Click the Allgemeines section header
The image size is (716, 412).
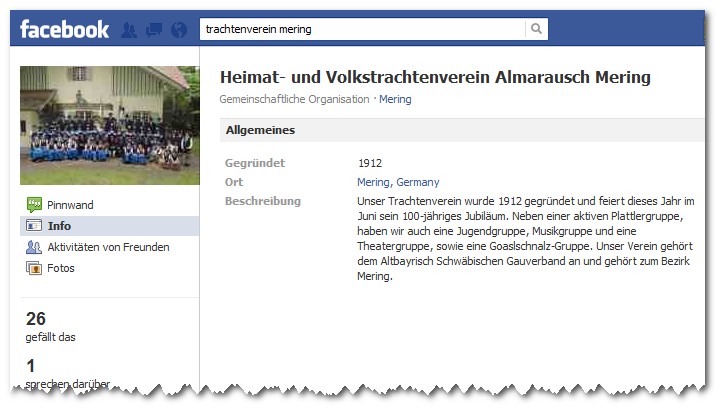coord(260,130)
